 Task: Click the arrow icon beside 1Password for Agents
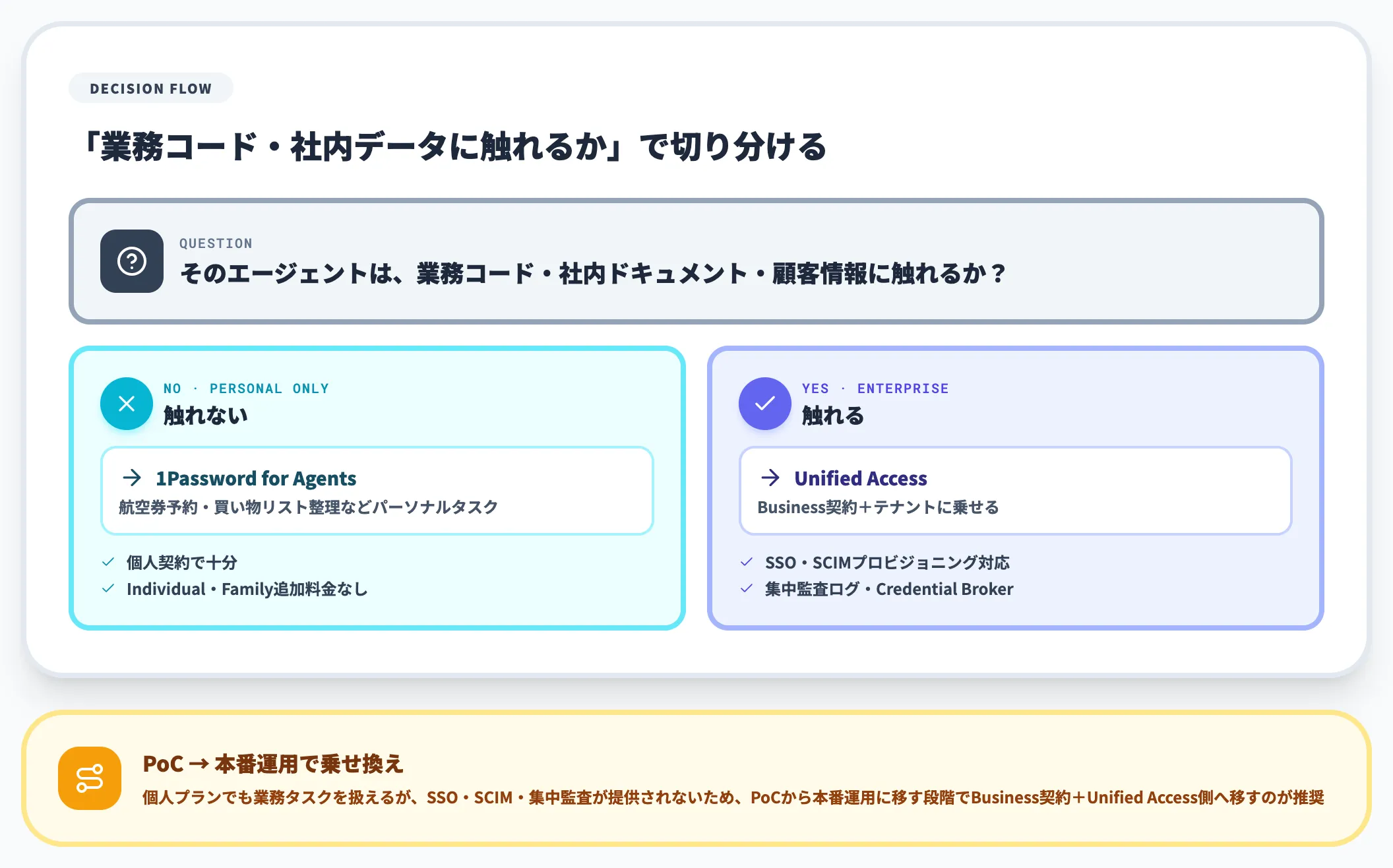click(x=132, y=478)
